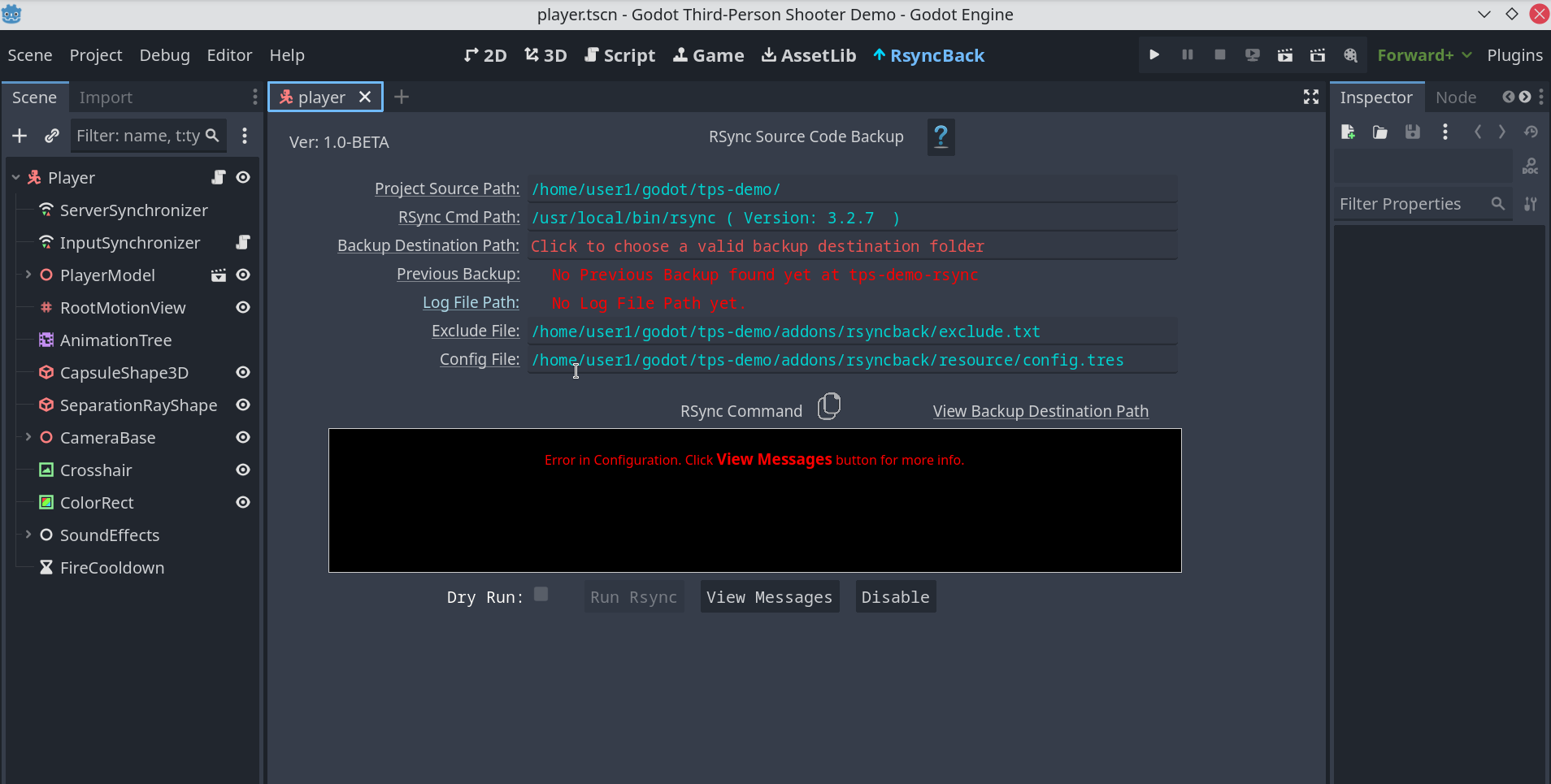Open scene tree extra options menu
The width and height of the screenshot is (1551, 784).
(x=245, y=136)
